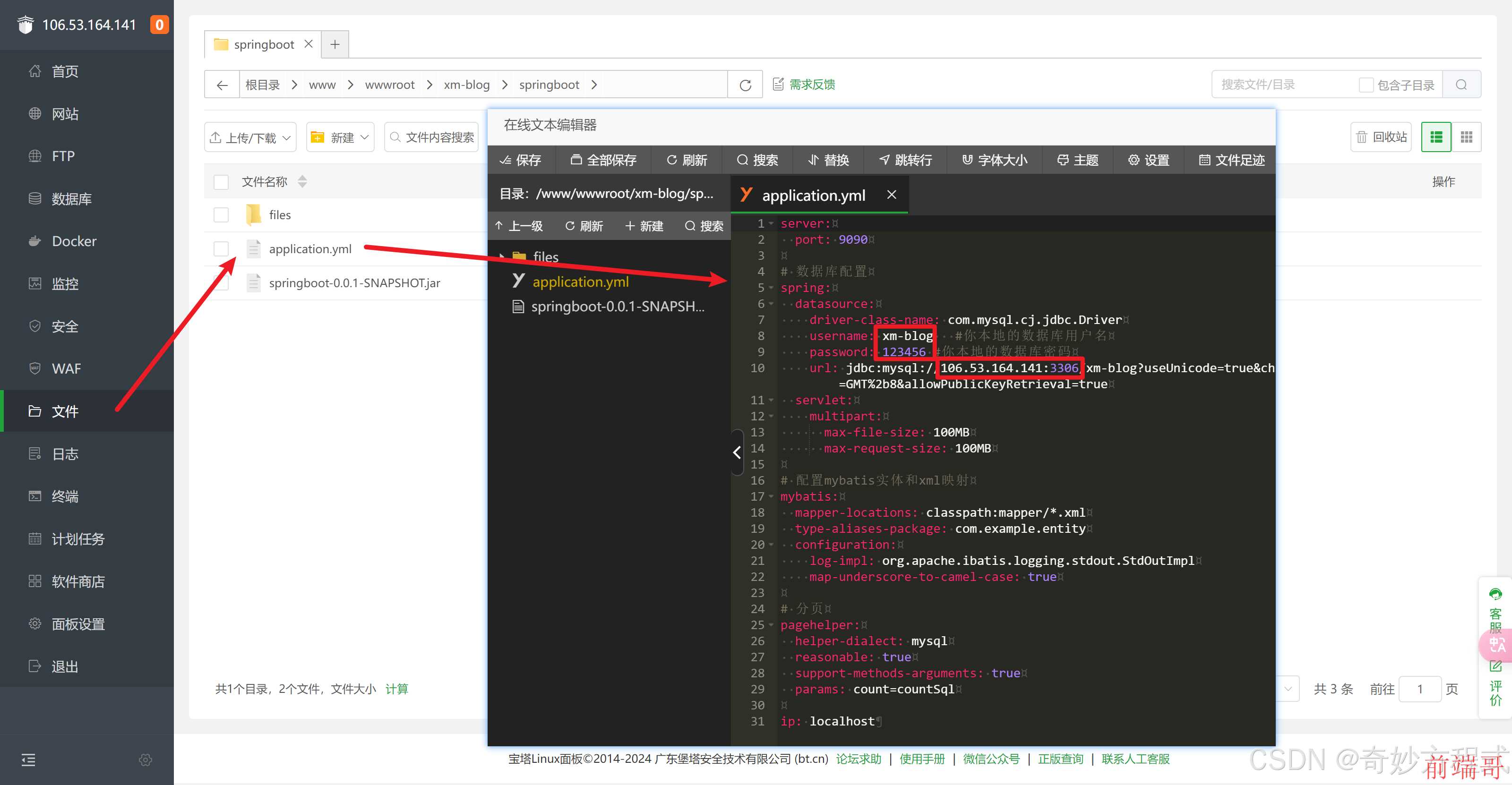Image resolution: width=1512 pixels, height=785 pixels.
Task: Switch to list view layout
Action: tap(1436, 137)
